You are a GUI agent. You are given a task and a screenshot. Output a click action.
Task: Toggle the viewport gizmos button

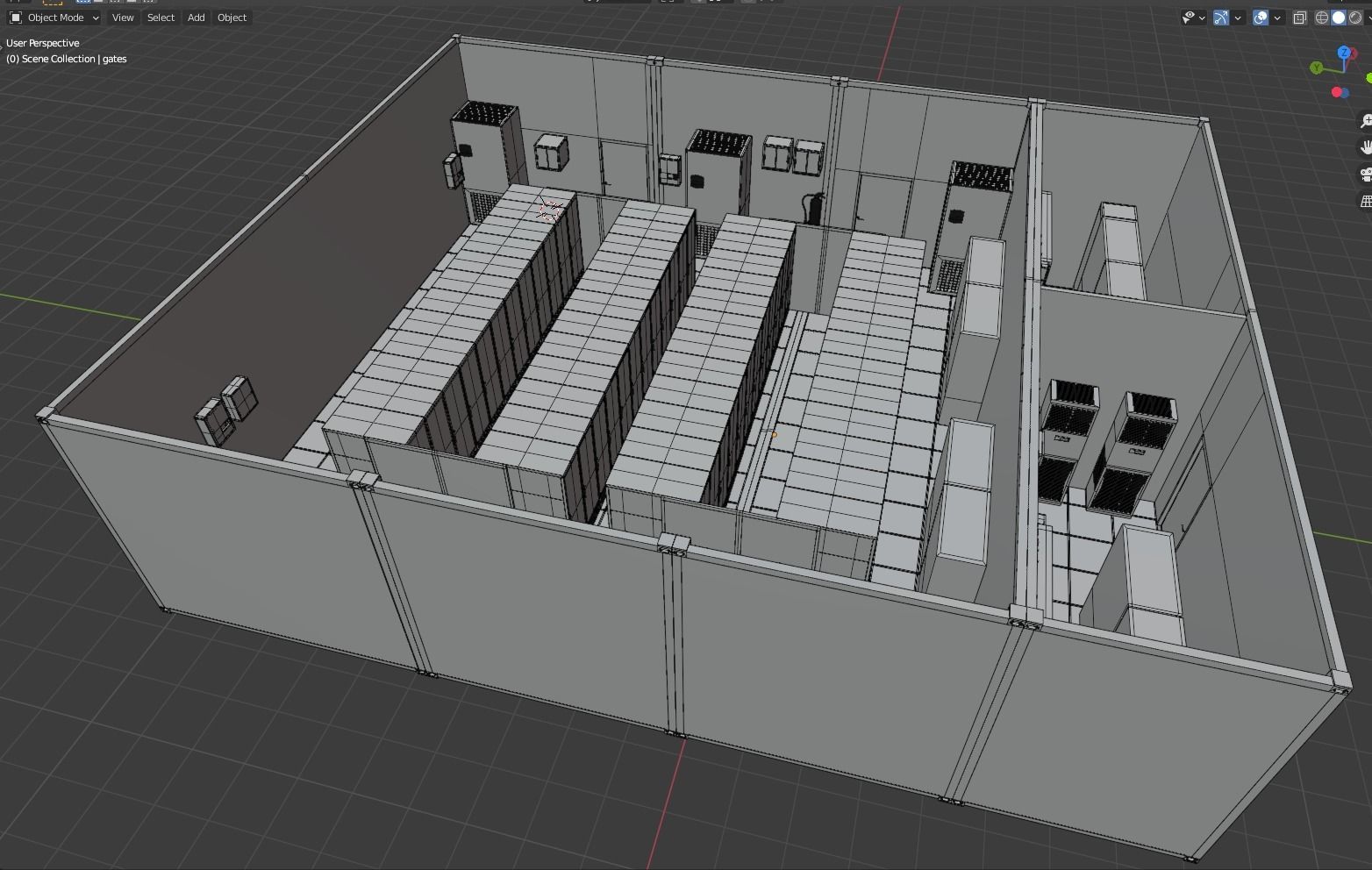click(x=1221, y=18)
